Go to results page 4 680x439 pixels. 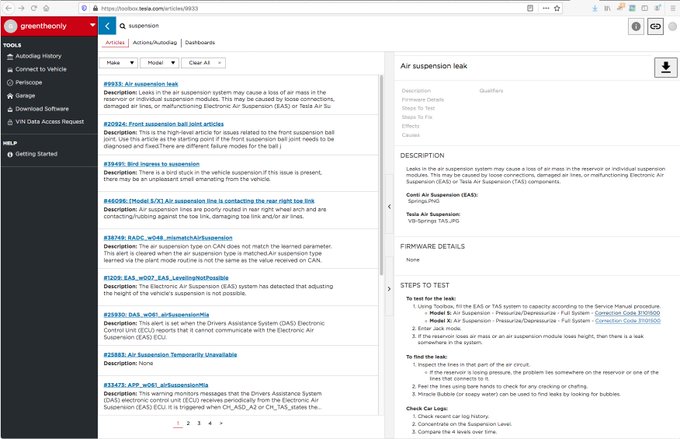[210, 423]
